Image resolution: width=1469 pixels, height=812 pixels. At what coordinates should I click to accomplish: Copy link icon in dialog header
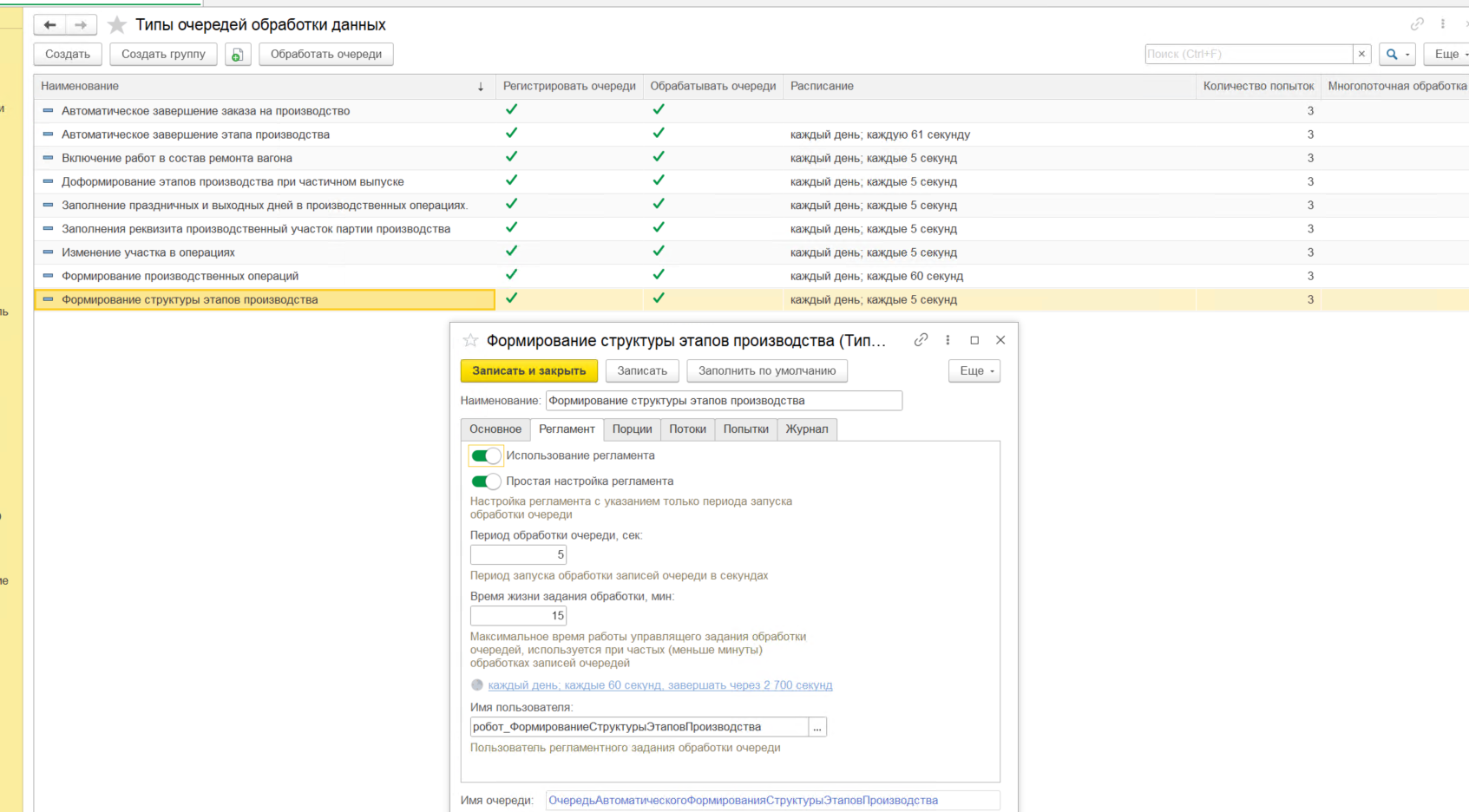point(921,340)
